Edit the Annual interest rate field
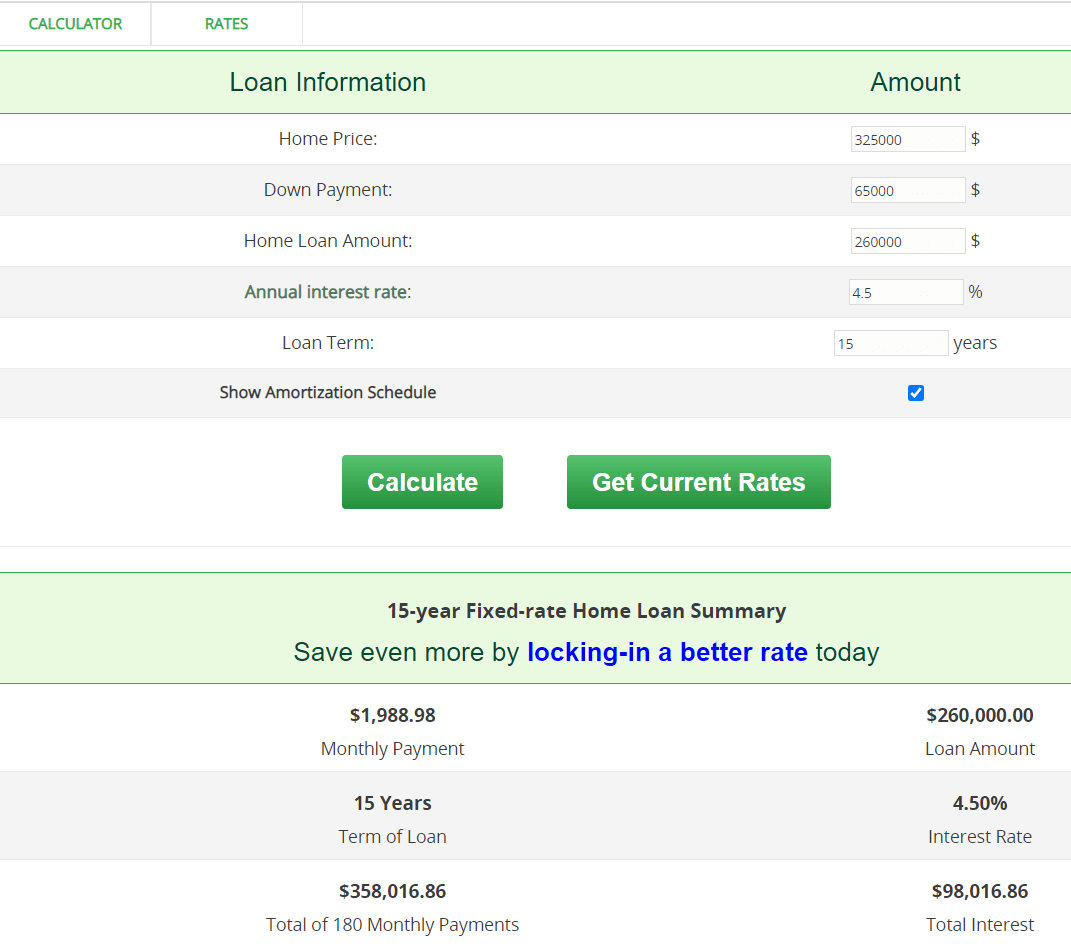The height and width of the screenshot is (944, 1071). coord(906,292)
